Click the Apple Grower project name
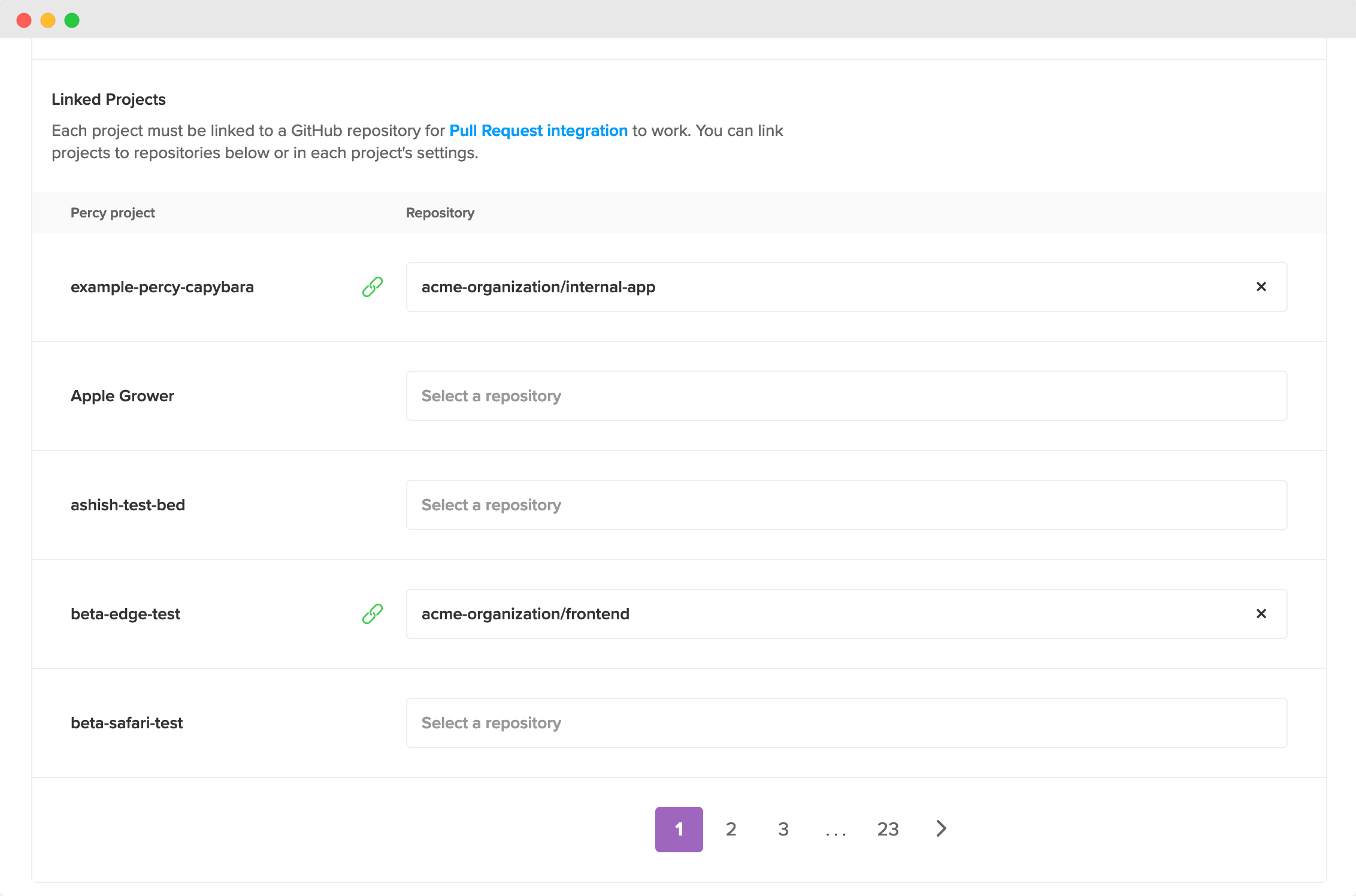This screenshot has width=1356, height=896. point(122,396)
